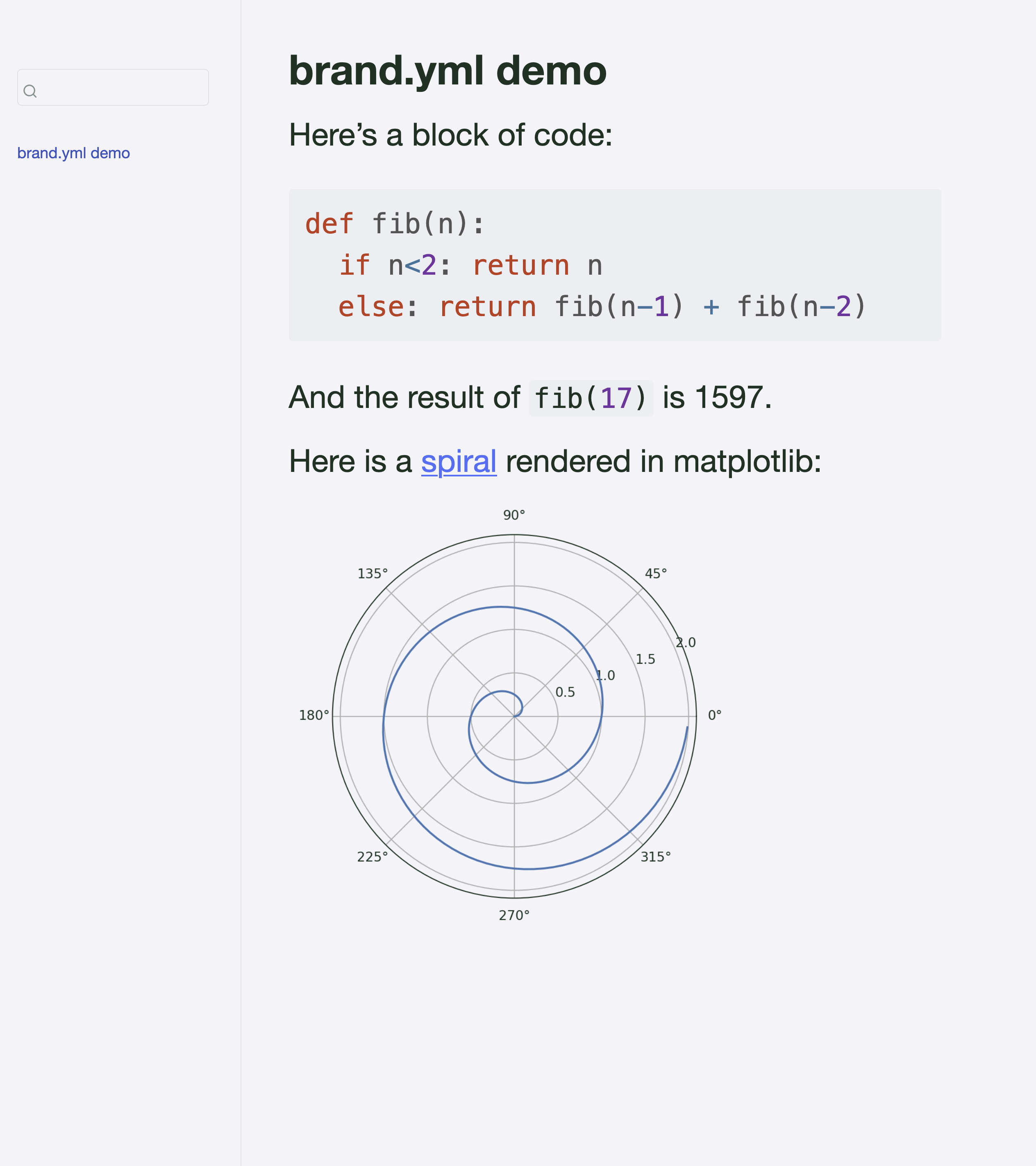
Task: Click the if keyword in the code block
Action: (x=354, y=265)
